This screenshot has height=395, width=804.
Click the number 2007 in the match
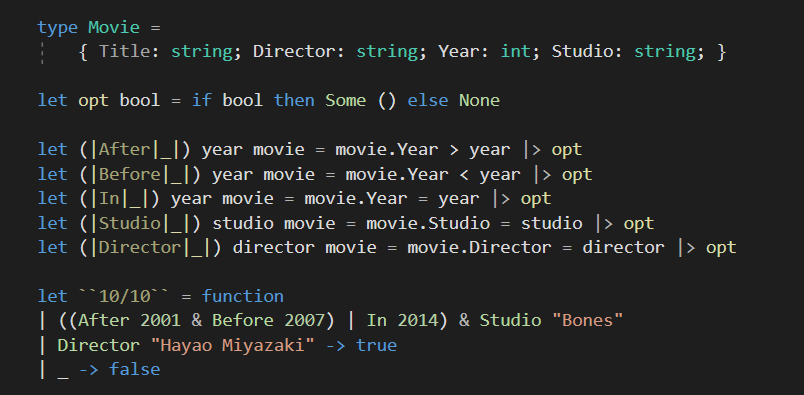[x=305, y=321]
